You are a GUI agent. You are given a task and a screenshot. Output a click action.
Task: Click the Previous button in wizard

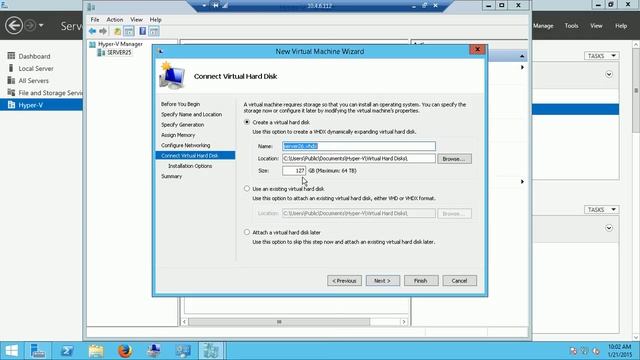344,281
